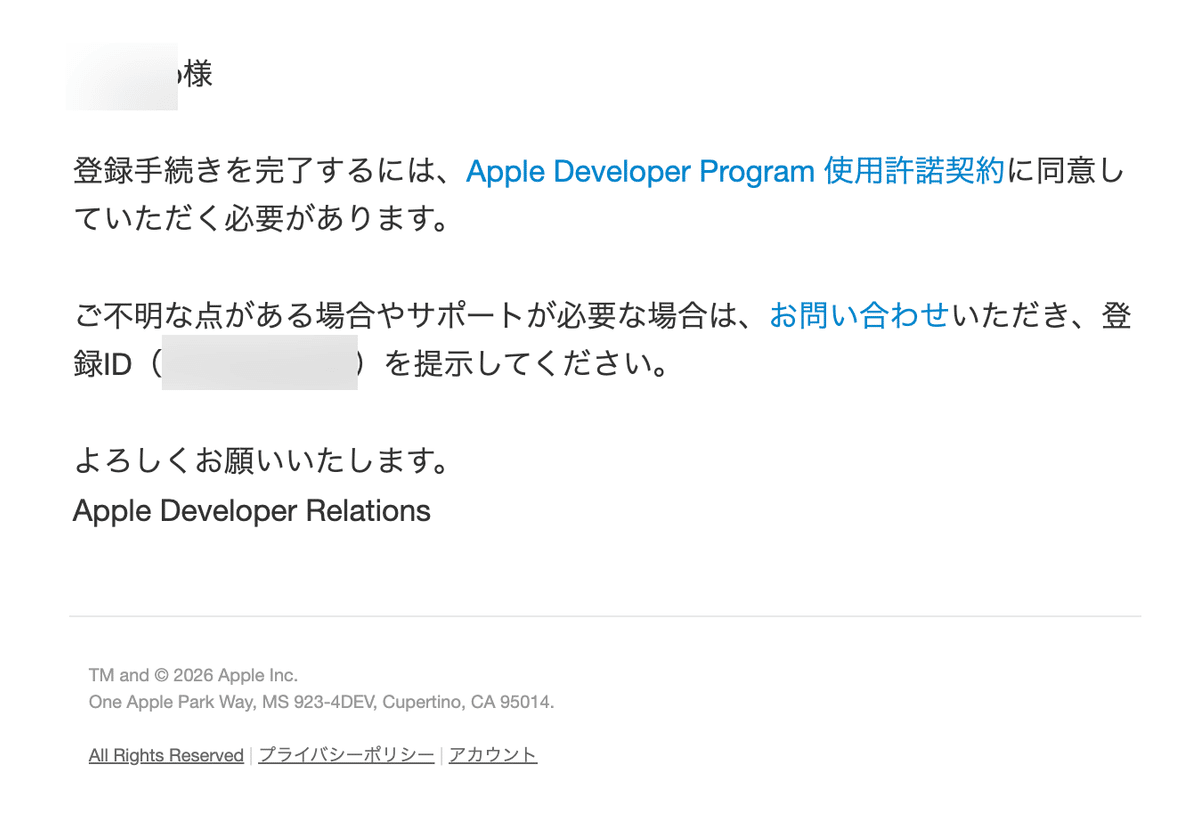
Task: Click the TM and © 2026 Apple Inc. text
Action: coord(193,675)
